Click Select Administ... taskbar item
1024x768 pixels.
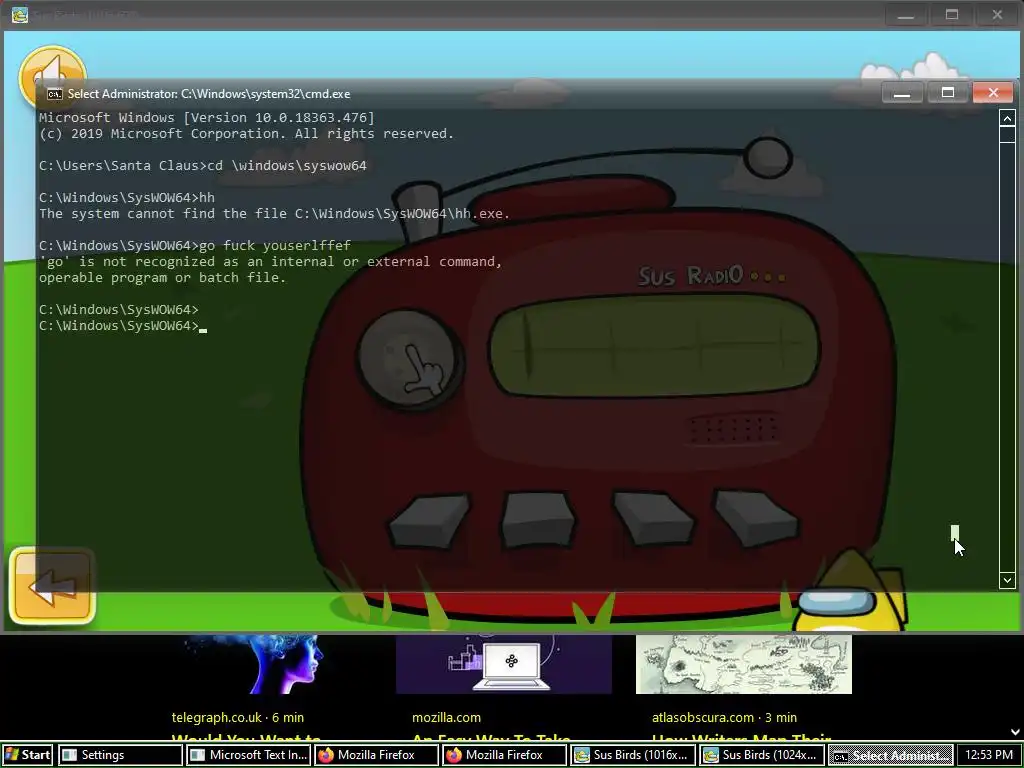(890, 755)
